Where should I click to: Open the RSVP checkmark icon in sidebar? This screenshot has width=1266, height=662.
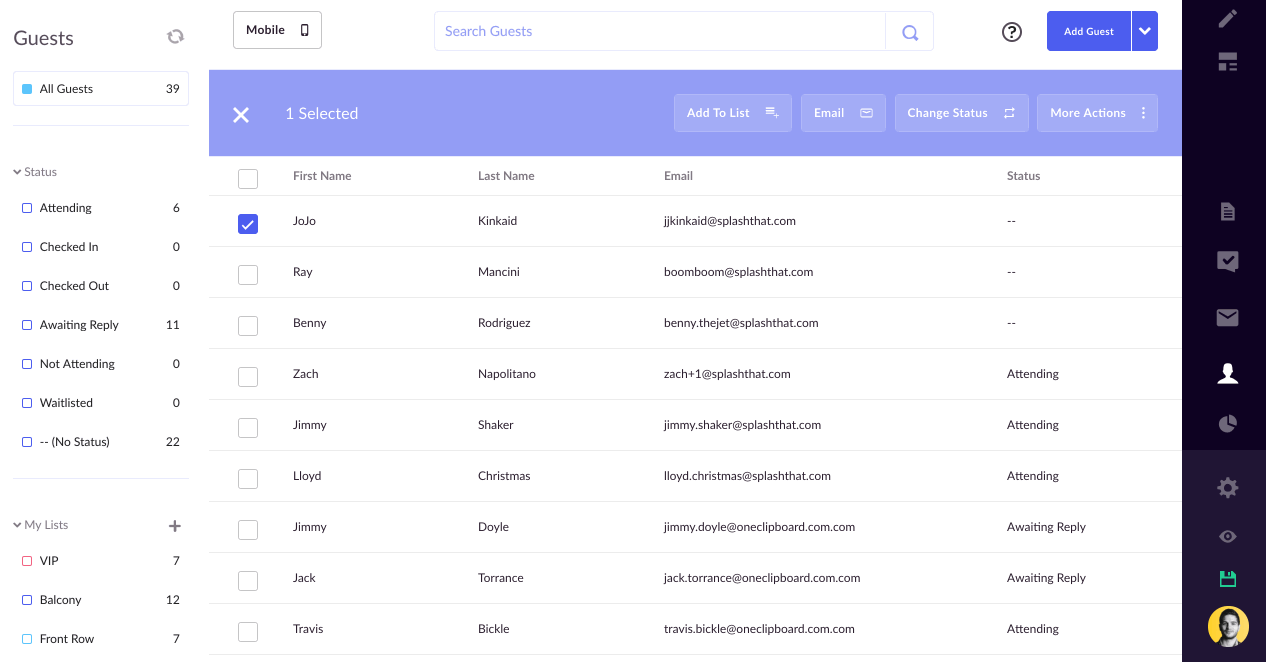[x=1228, y=262]
